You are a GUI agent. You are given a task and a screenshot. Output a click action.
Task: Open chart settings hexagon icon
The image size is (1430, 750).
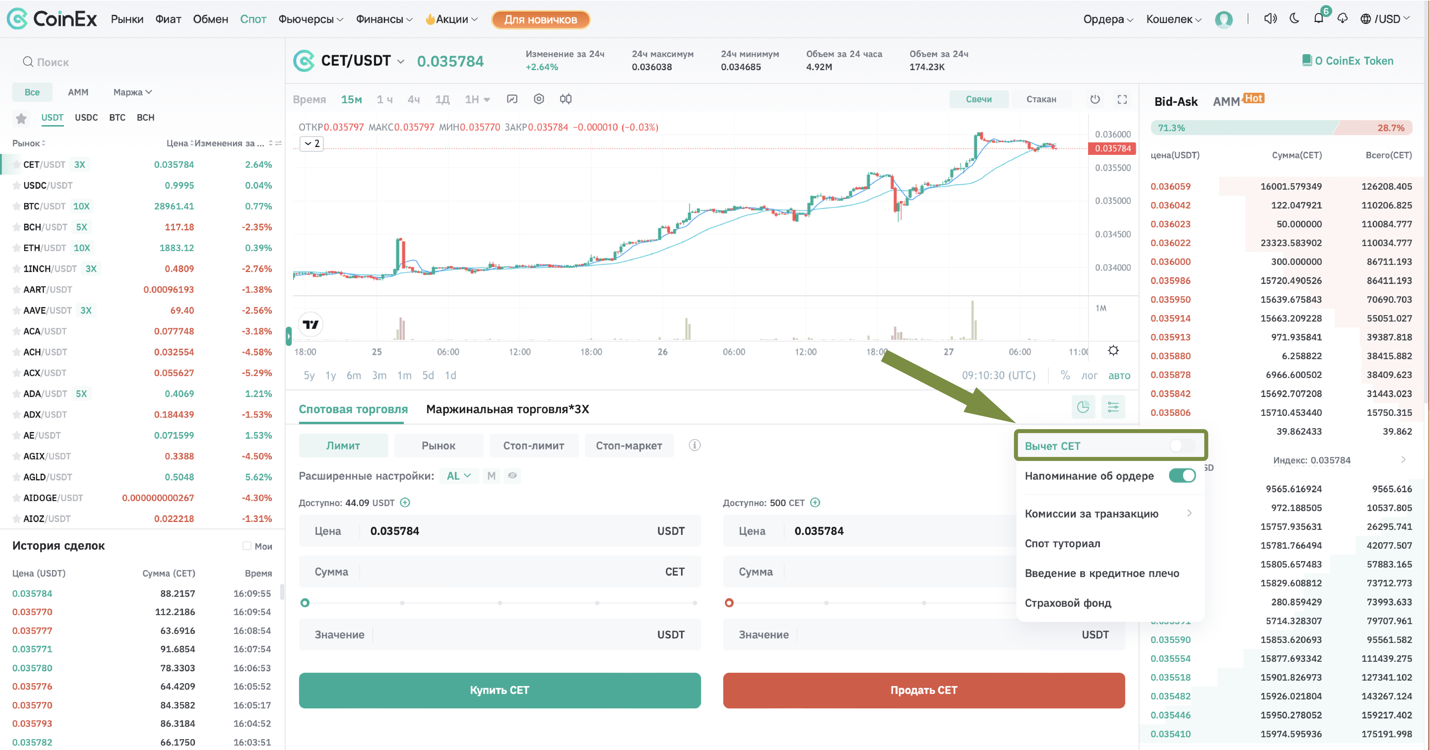tap(539, 99)
